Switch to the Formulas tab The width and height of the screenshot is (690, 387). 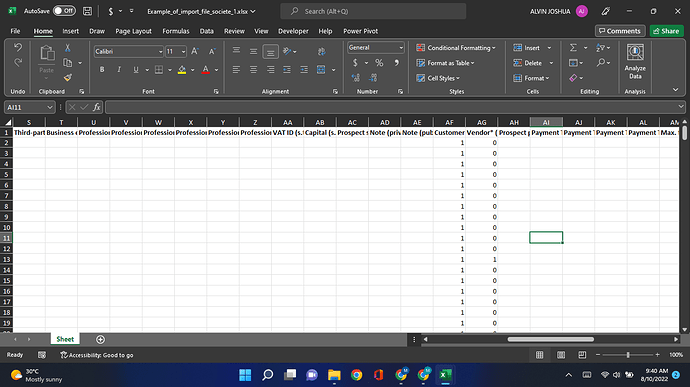click(x=176, y=31)
